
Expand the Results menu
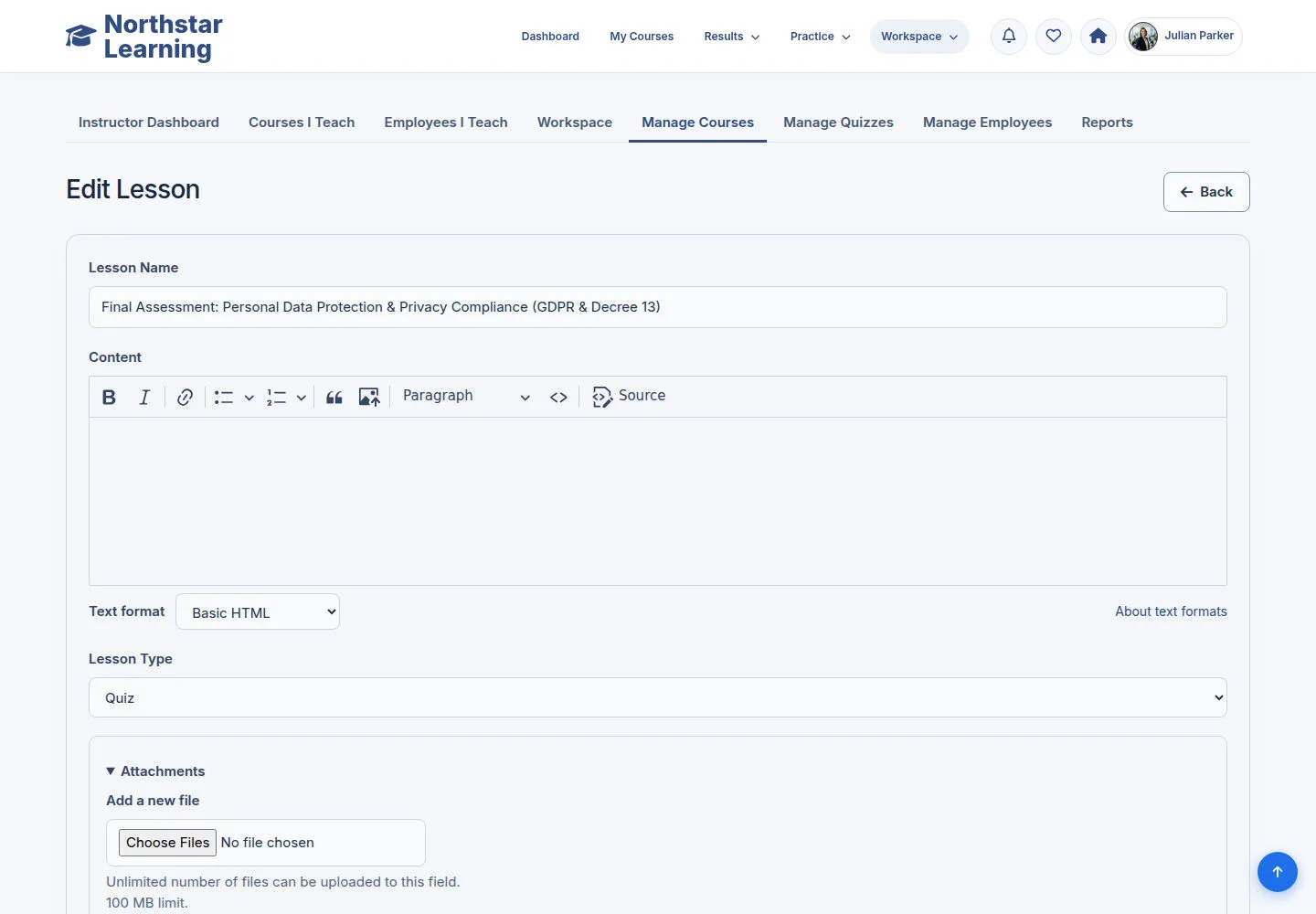pyautogui.click(x=732, y=37)
